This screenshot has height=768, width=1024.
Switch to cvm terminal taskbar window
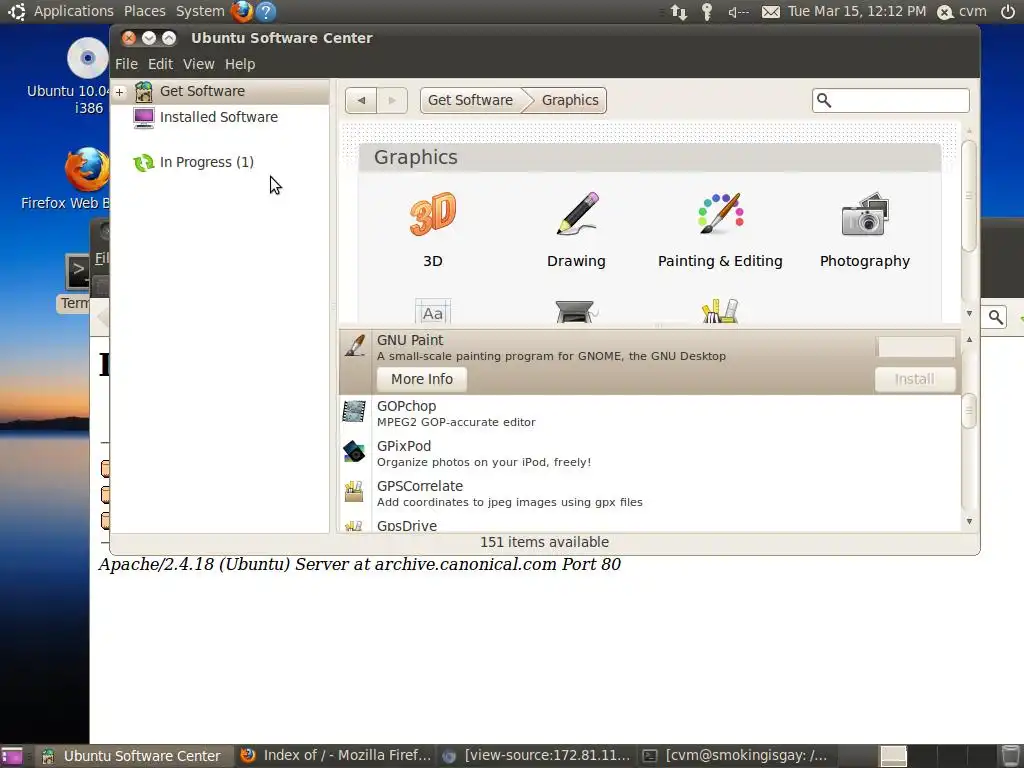tap(737, 756)
